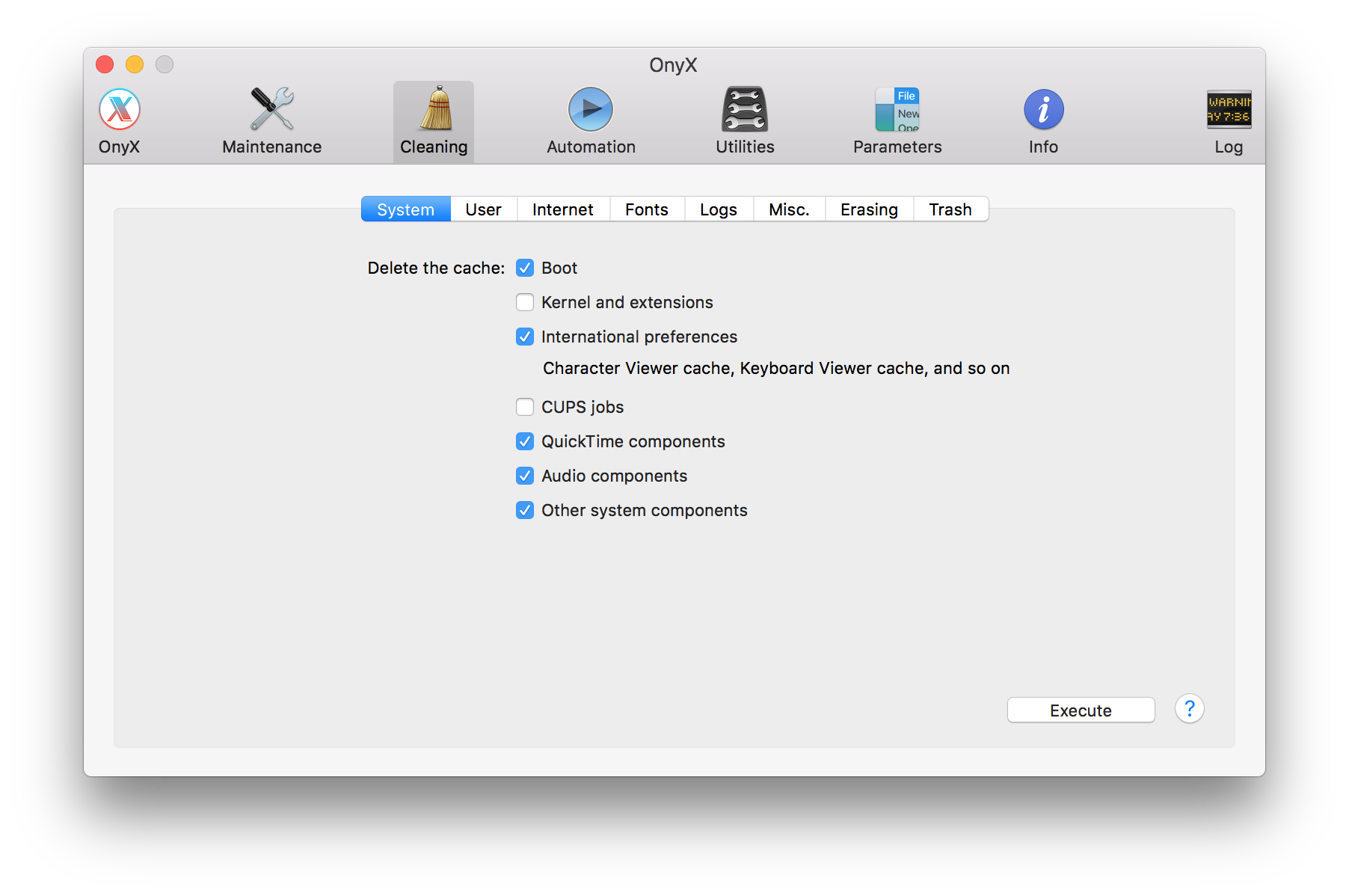
Task: Switch to the Trash tab
Action: (950, 209)
